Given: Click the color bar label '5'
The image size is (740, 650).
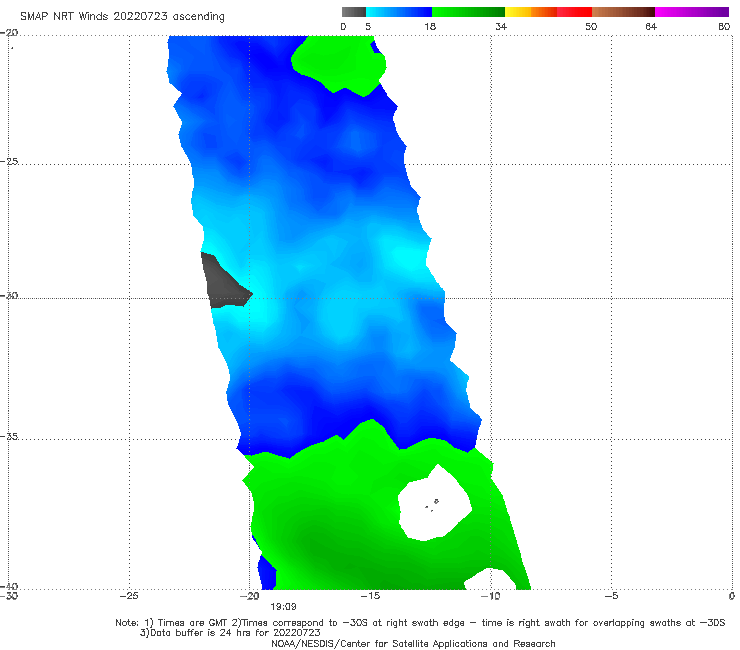Looking at the screenshot, I should point(368,26).
